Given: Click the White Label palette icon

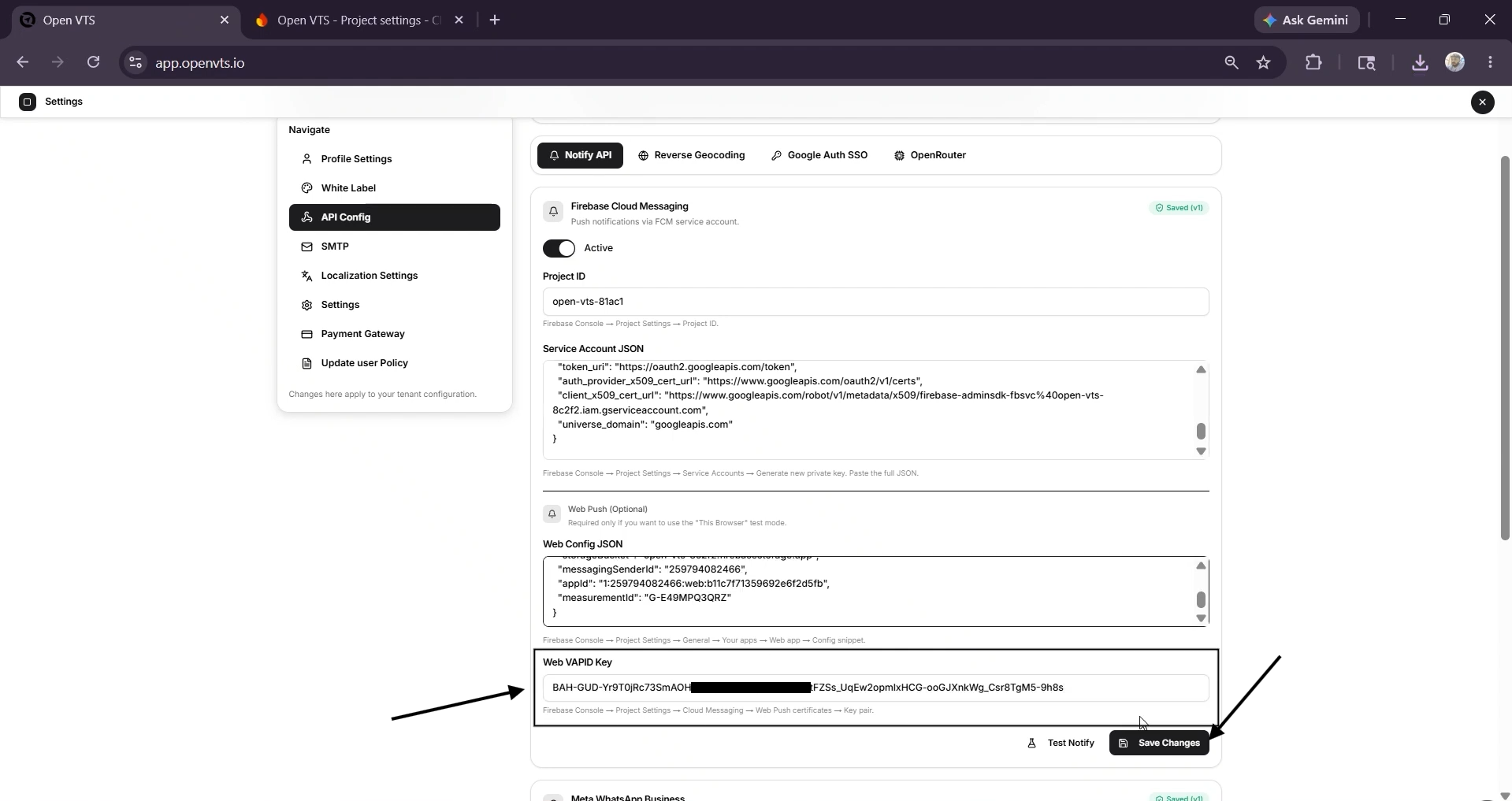Looking at the screenshot, I should 306,188.
